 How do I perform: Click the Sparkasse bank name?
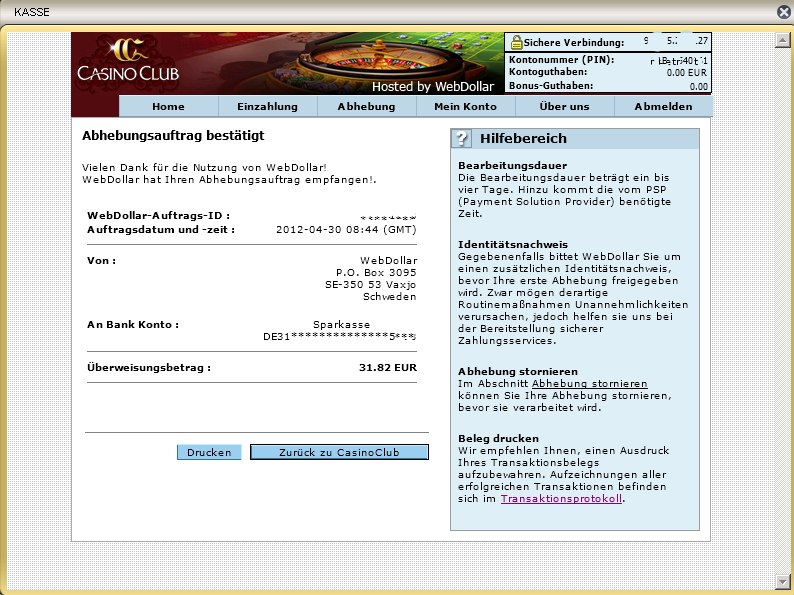[x=341, y=325]
